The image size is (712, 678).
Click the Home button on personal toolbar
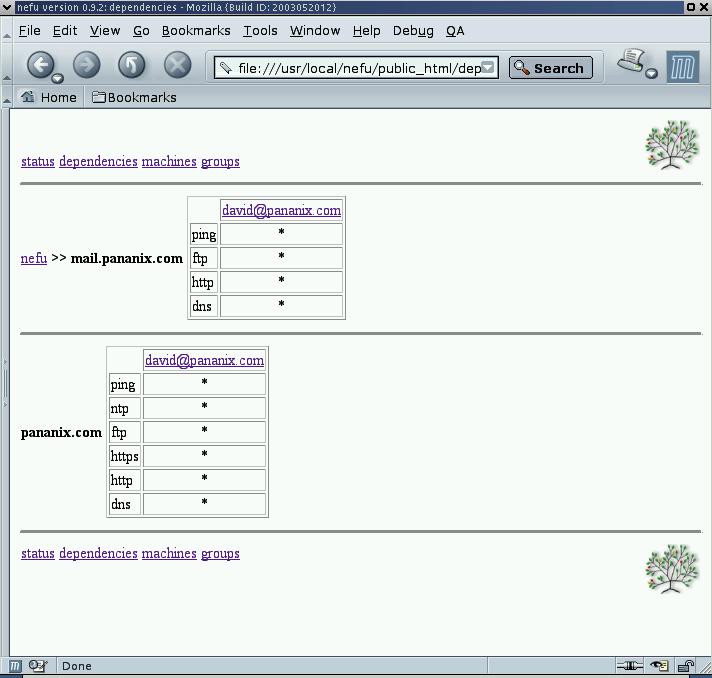(48, 97)
